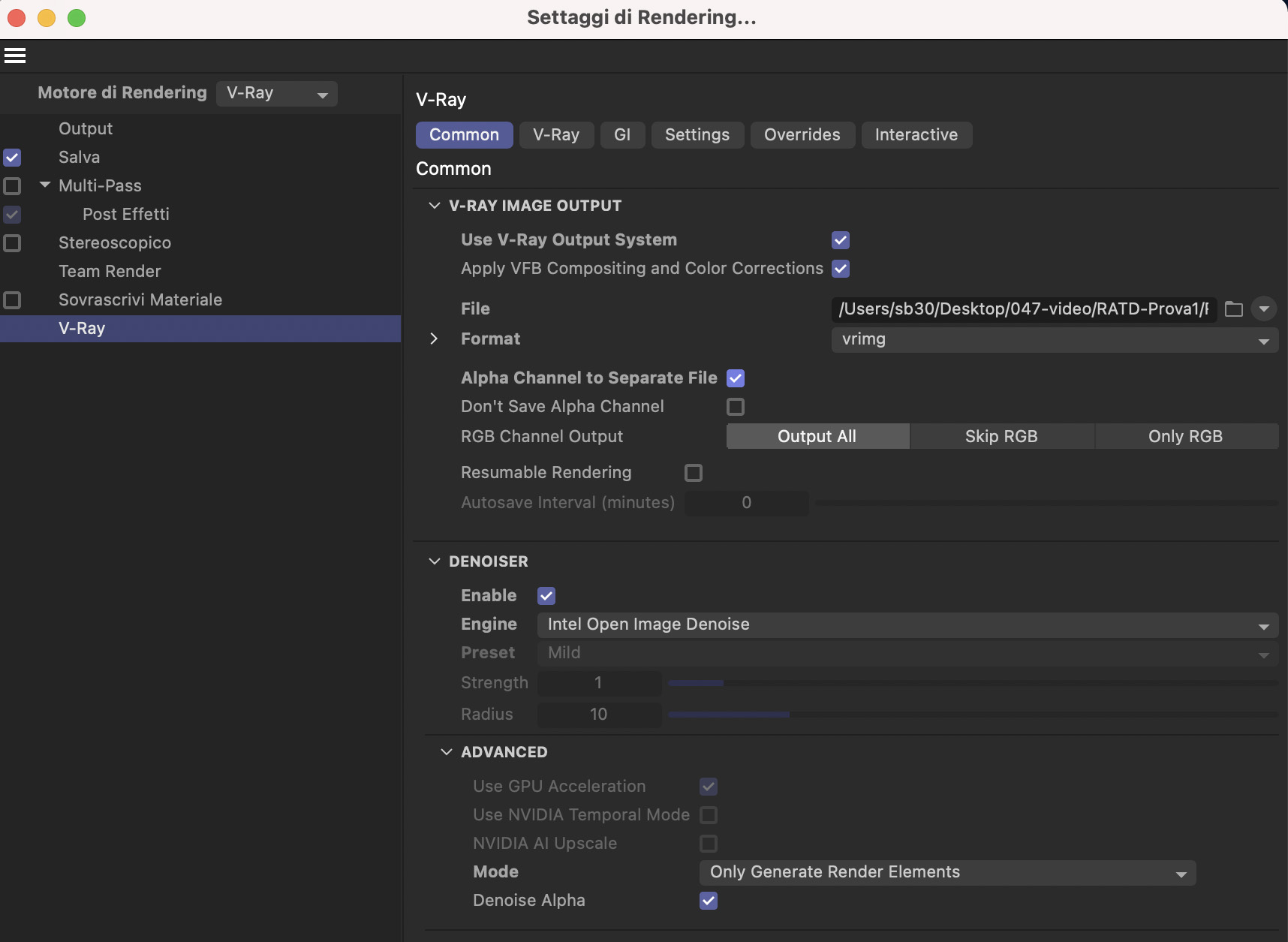The height and width of the screenshot is (942, 1288).
Task: Enable Resumable Rendering checkbox
Action: point(694,473)
